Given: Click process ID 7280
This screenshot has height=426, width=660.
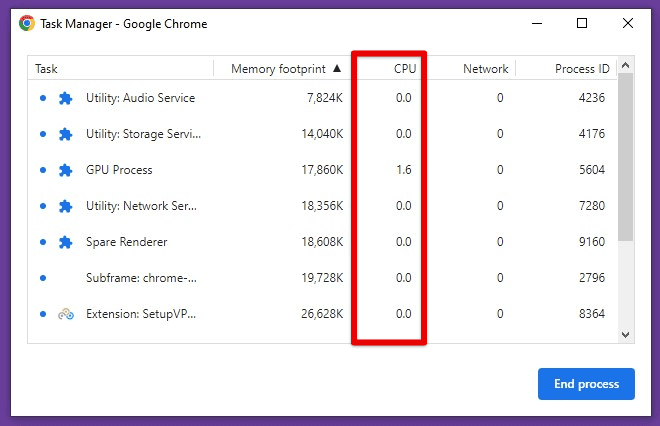Looking at the screenshot, I should point(592,206).
